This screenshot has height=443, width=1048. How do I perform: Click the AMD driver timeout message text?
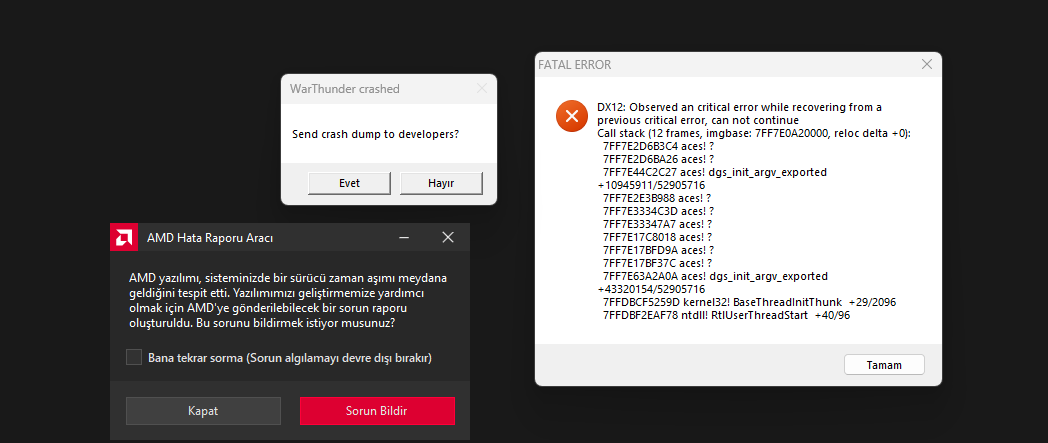pyautogui.click(x=288, y=301)
